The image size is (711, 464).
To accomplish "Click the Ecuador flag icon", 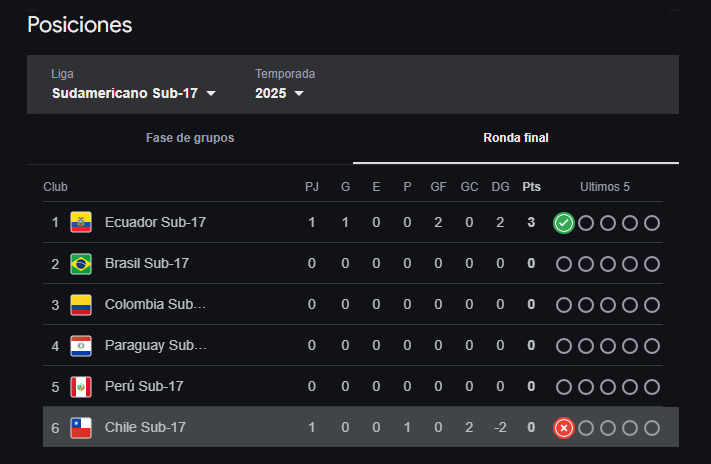I will click(81, 222).
